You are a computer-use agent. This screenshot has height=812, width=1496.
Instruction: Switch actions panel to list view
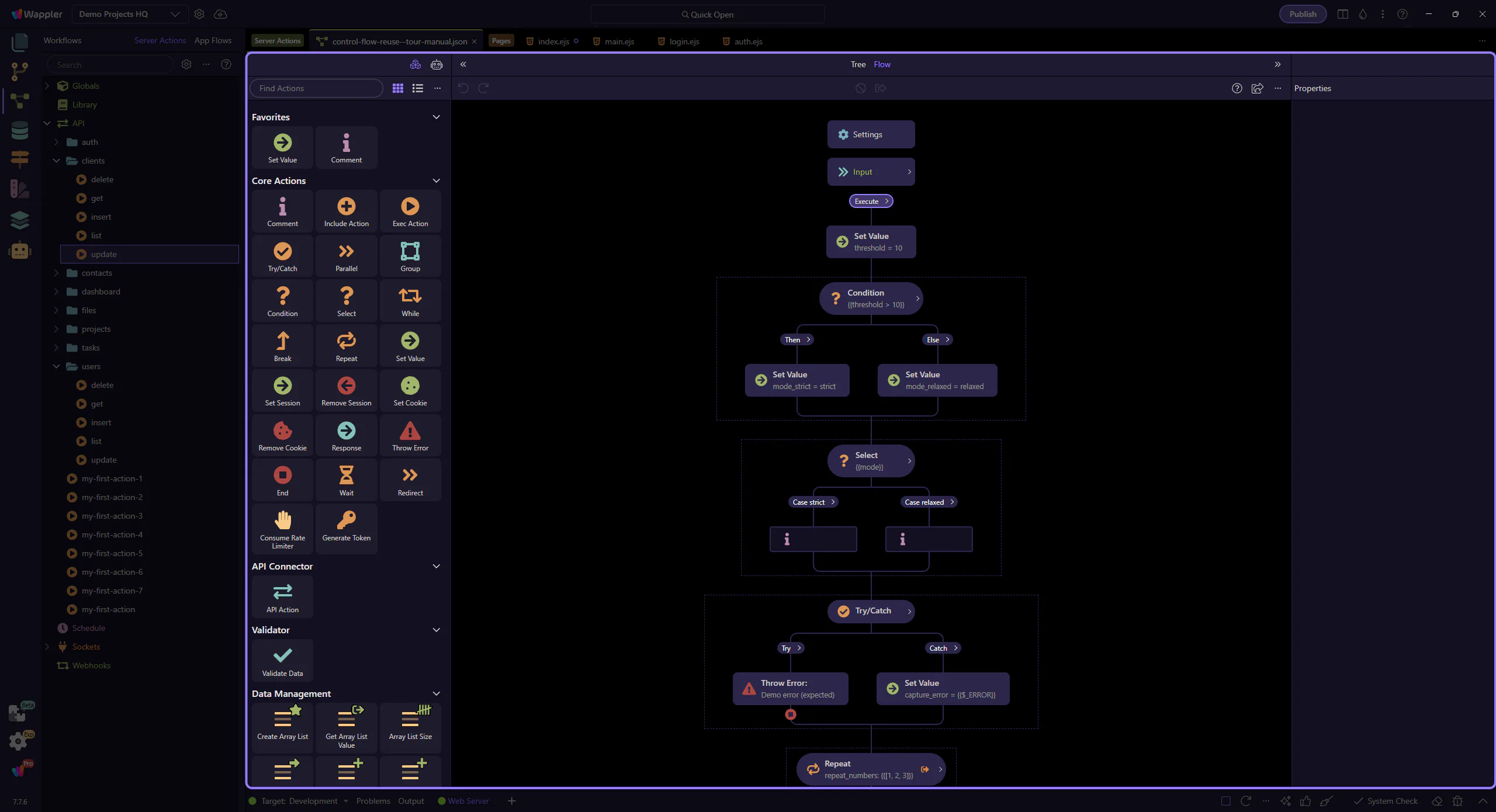(417, 88)
